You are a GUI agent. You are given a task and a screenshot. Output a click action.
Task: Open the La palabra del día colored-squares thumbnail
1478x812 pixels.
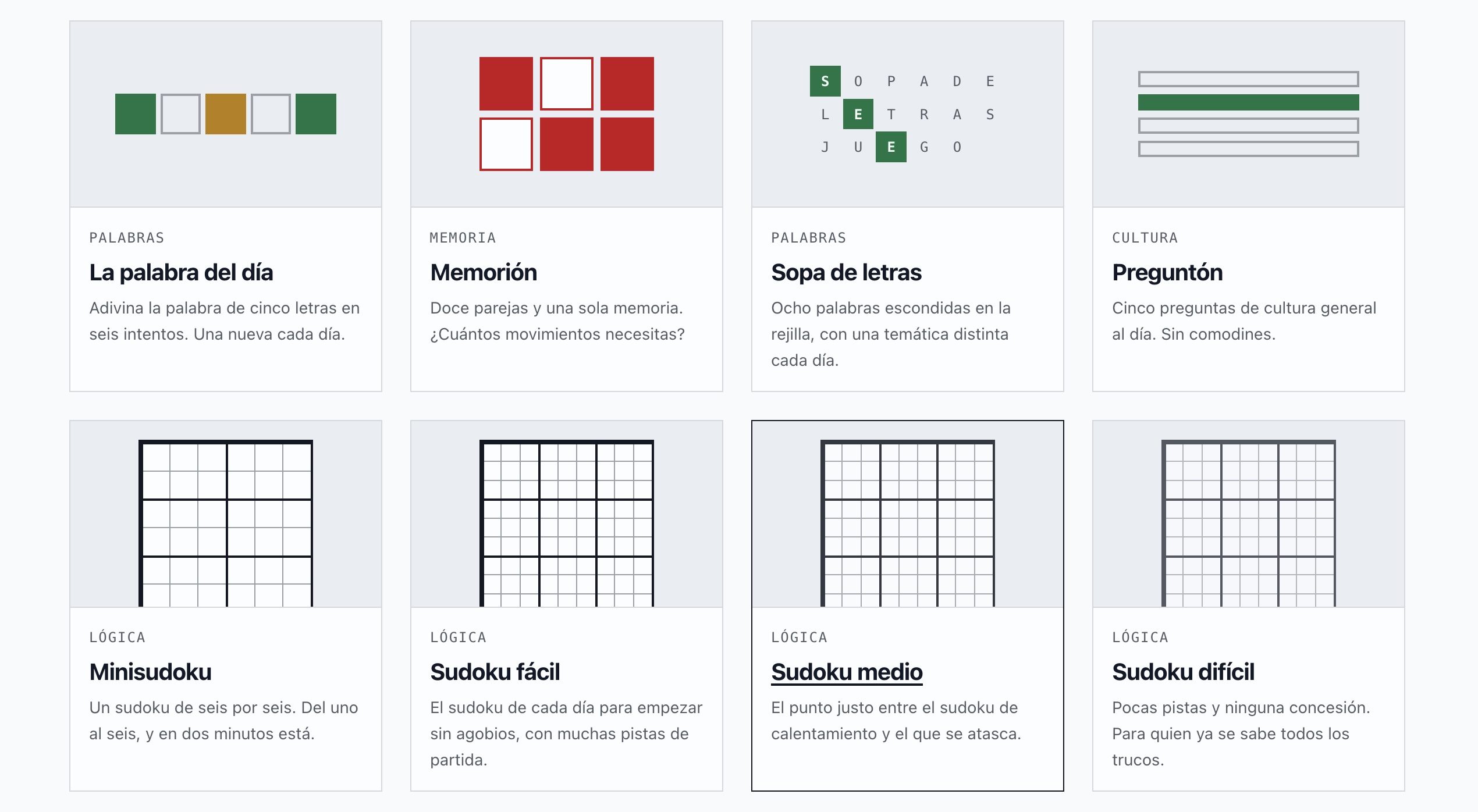(x=226, y=114)
